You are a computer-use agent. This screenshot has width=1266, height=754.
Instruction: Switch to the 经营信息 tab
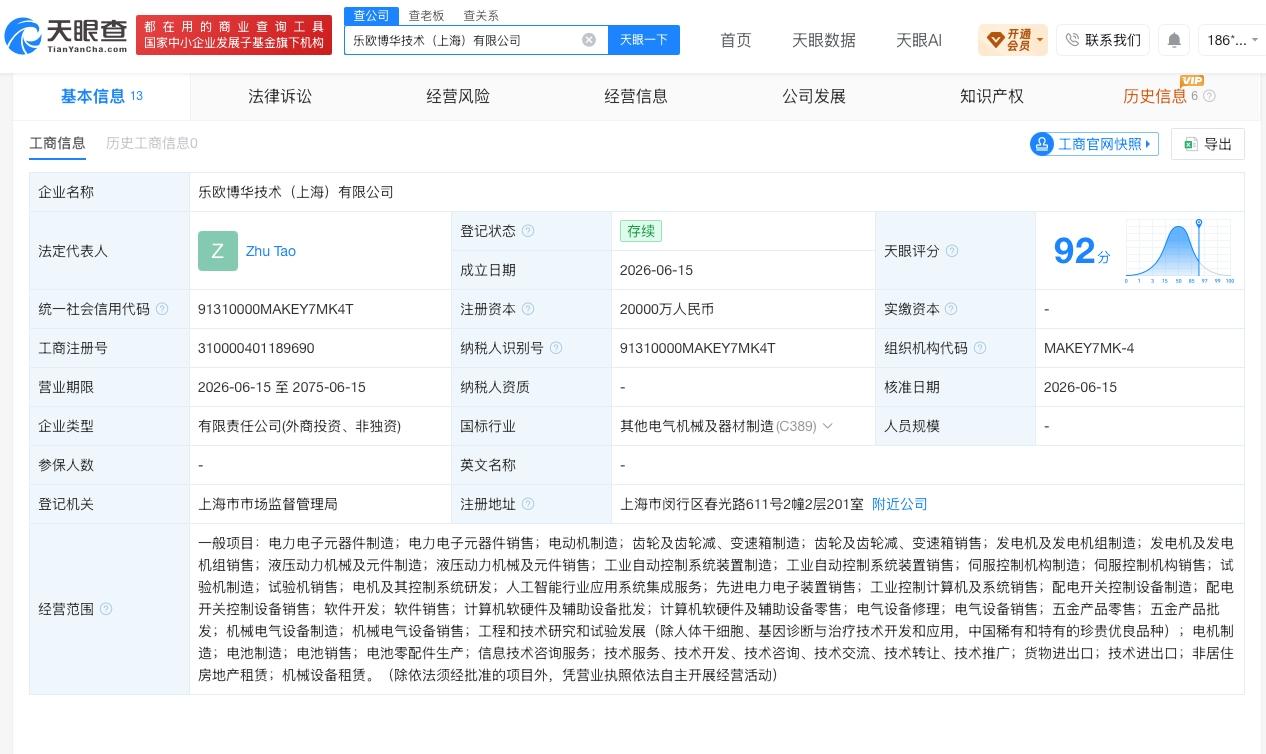[636, 96]
